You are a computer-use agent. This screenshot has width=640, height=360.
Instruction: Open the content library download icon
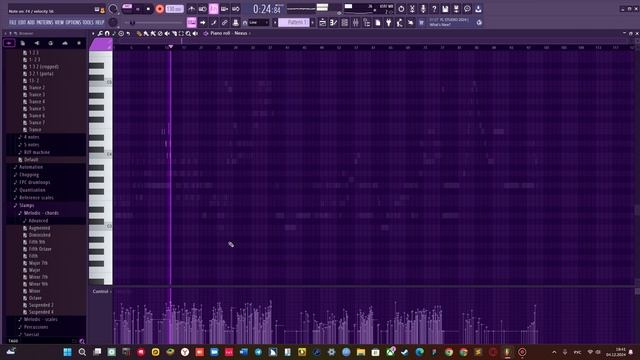[x=478, y=9]
